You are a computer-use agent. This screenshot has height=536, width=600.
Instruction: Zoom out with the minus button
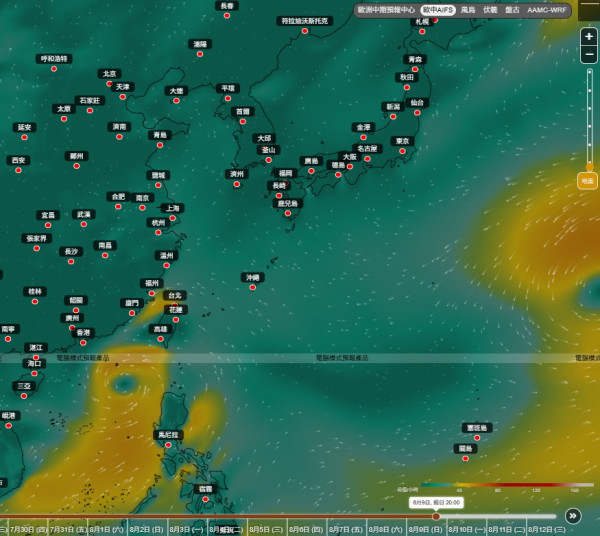pyautogui.click(x=589, y=54)
